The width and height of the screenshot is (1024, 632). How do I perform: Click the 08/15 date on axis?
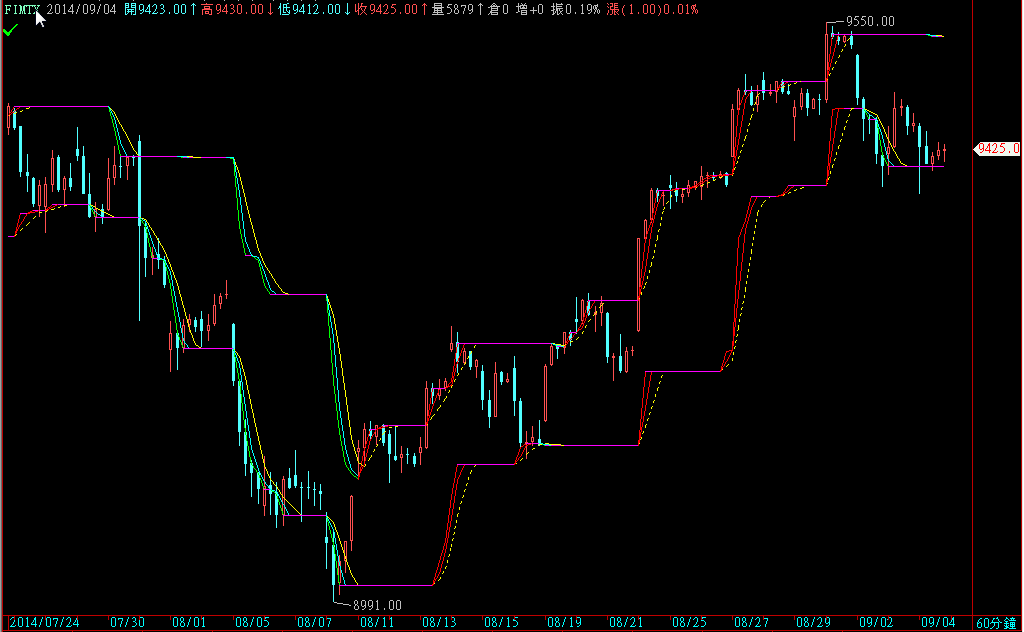tap(502, 622)
